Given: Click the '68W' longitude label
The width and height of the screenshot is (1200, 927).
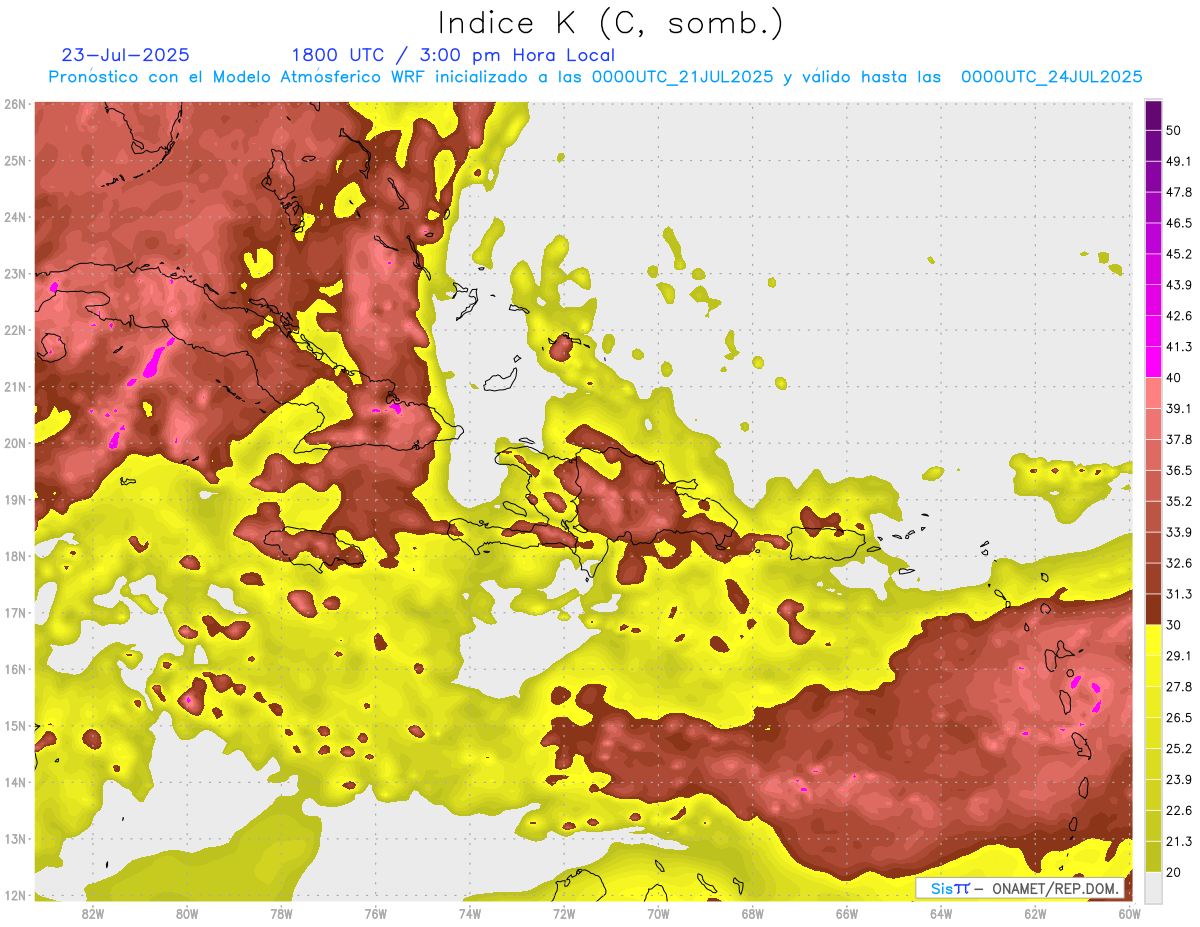Looking at the screenshot, I should click(752, 913).
